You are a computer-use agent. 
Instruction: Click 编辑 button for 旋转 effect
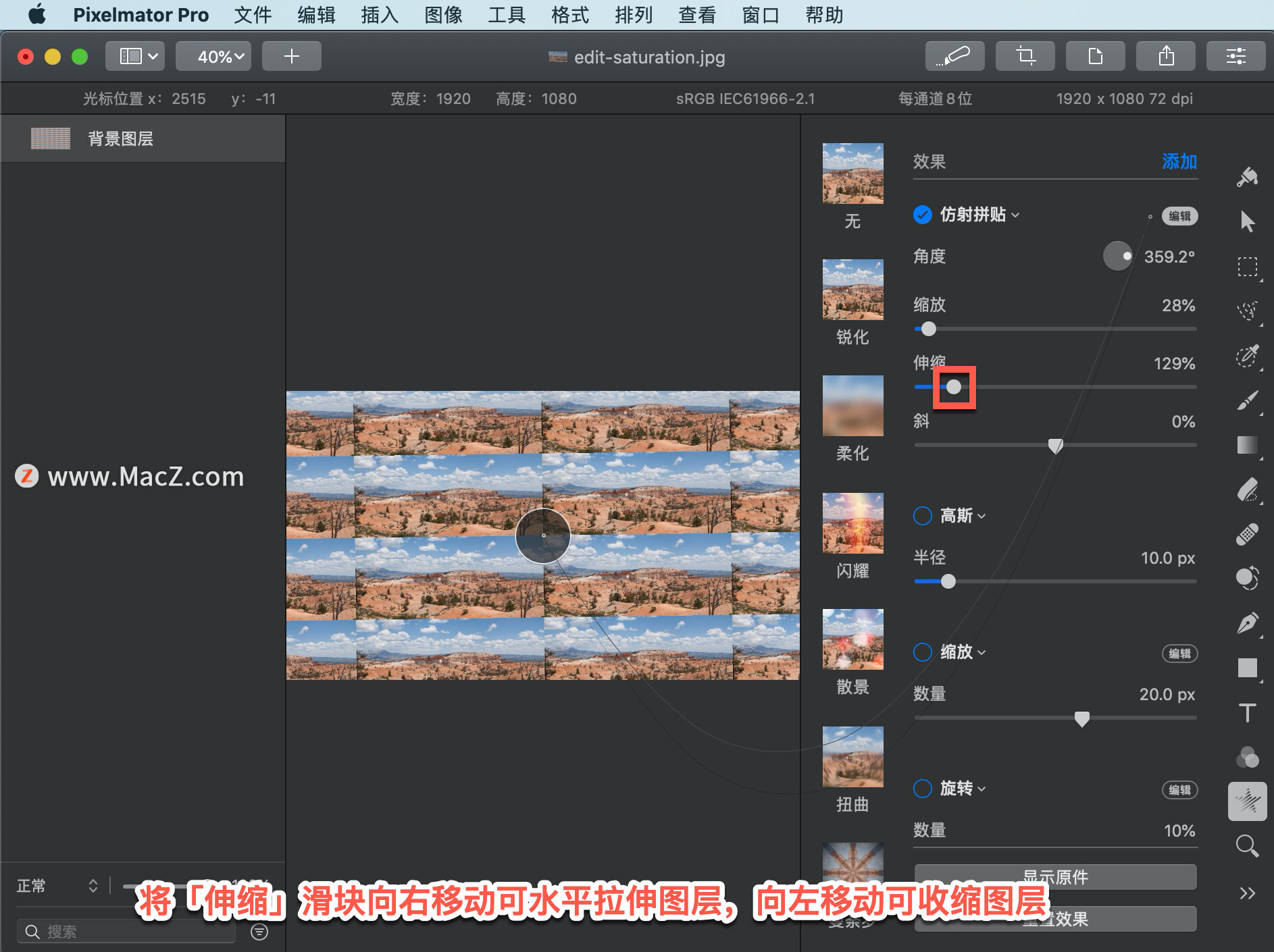click(x=1179, y=790)
